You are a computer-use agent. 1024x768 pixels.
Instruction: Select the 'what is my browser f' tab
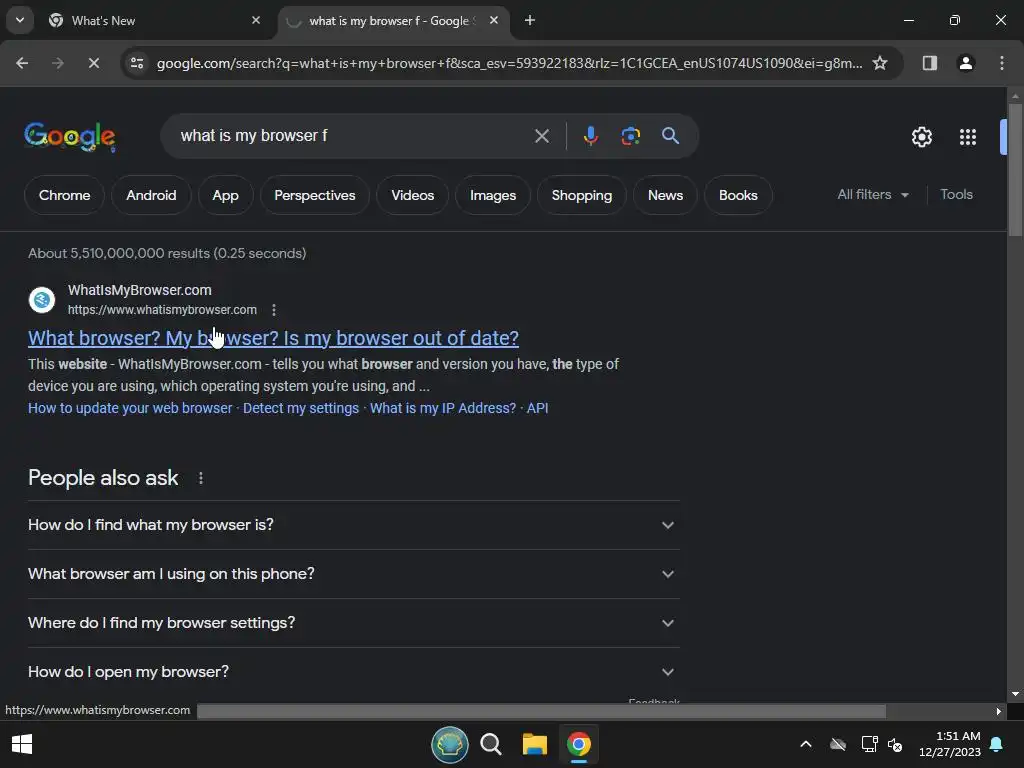(395, 21)
